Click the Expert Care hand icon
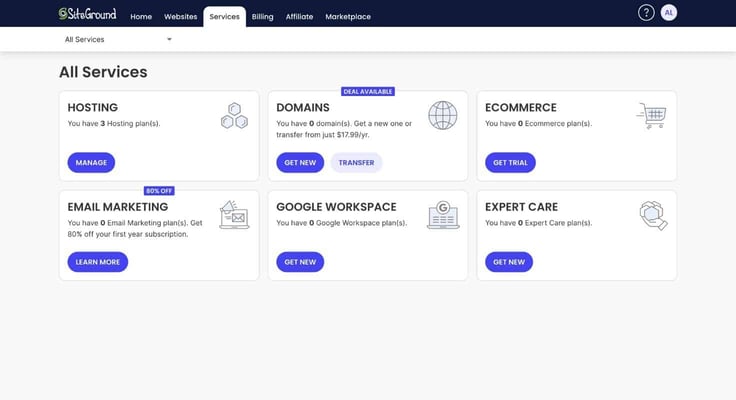The width and height of the screenshot is (736, 400). 653,215
